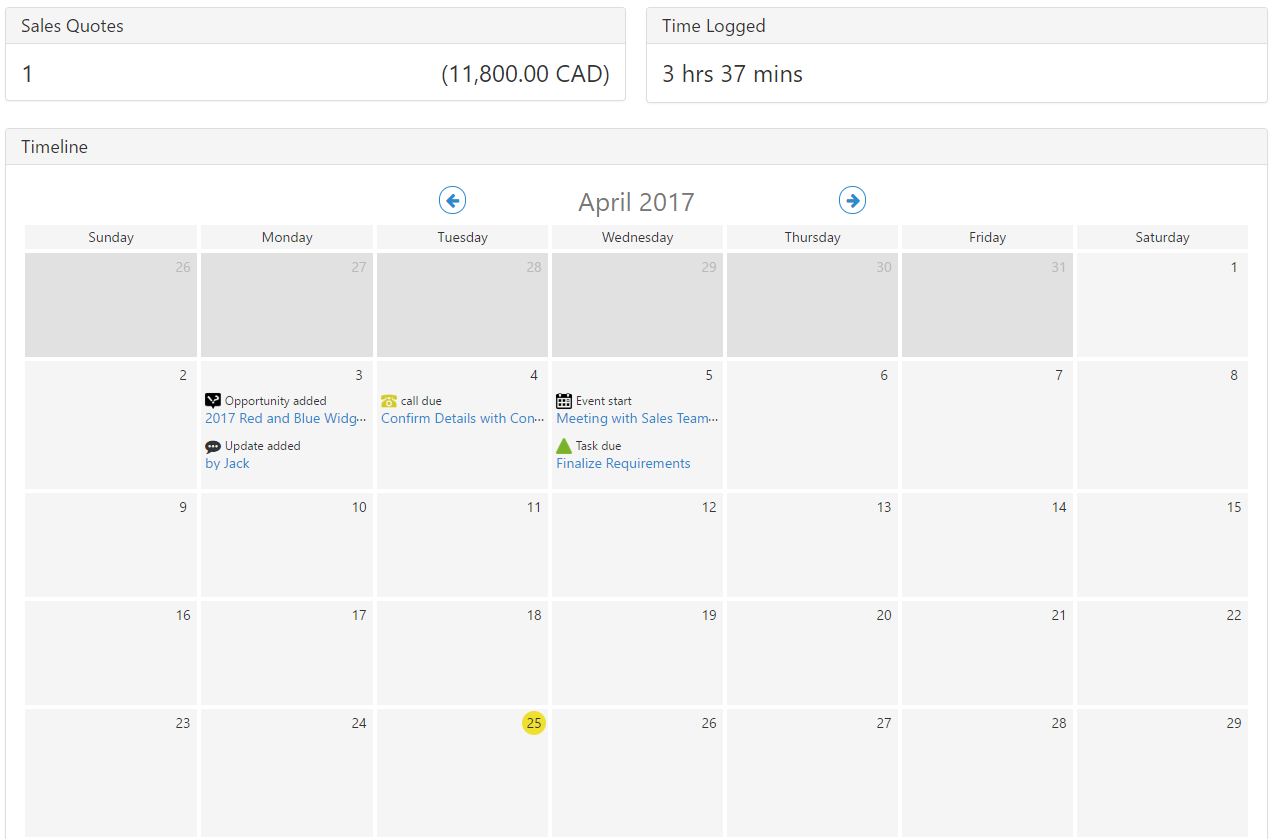
Task: Select the April 14 day cell
Action: (987, 545)
